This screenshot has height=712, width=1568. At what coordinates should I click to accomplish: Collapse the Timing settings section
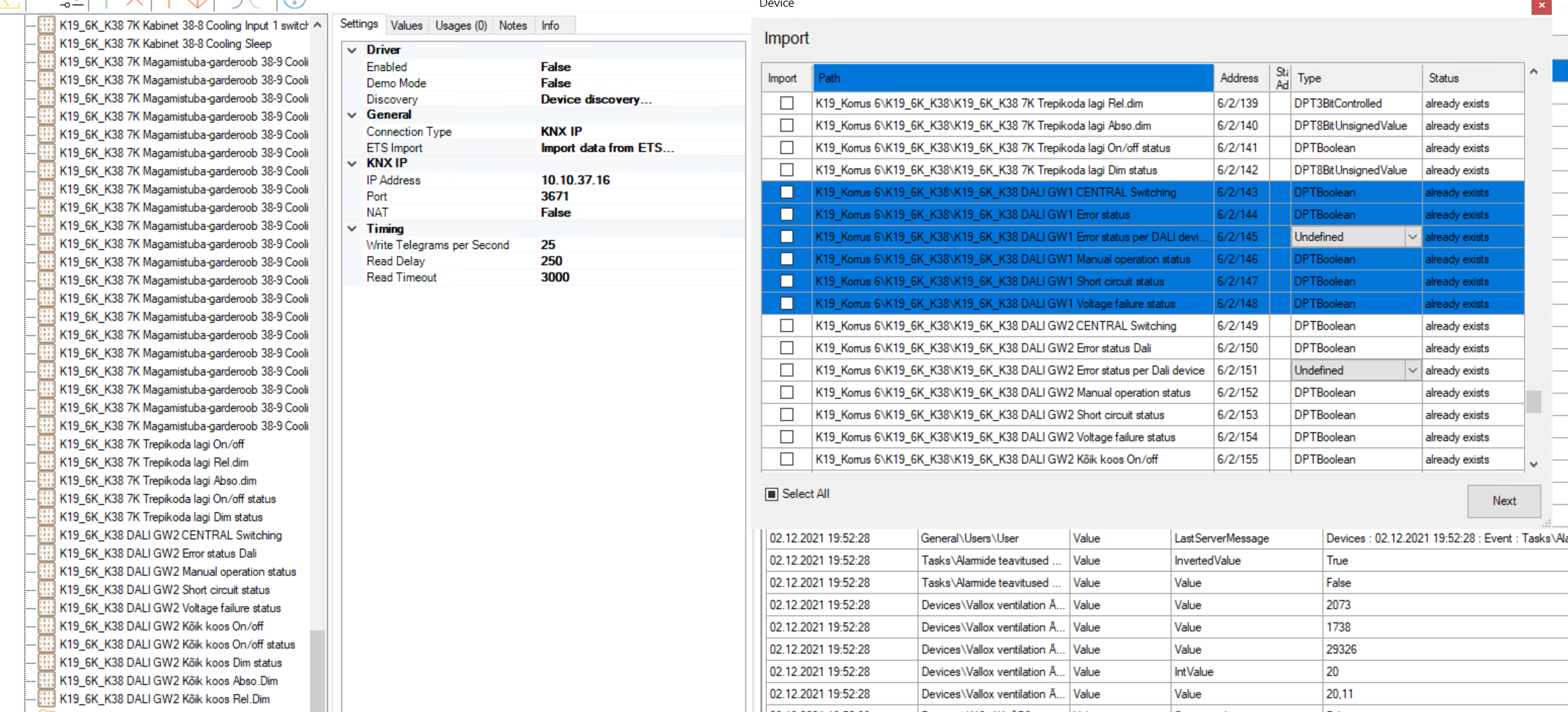(352, 229)
